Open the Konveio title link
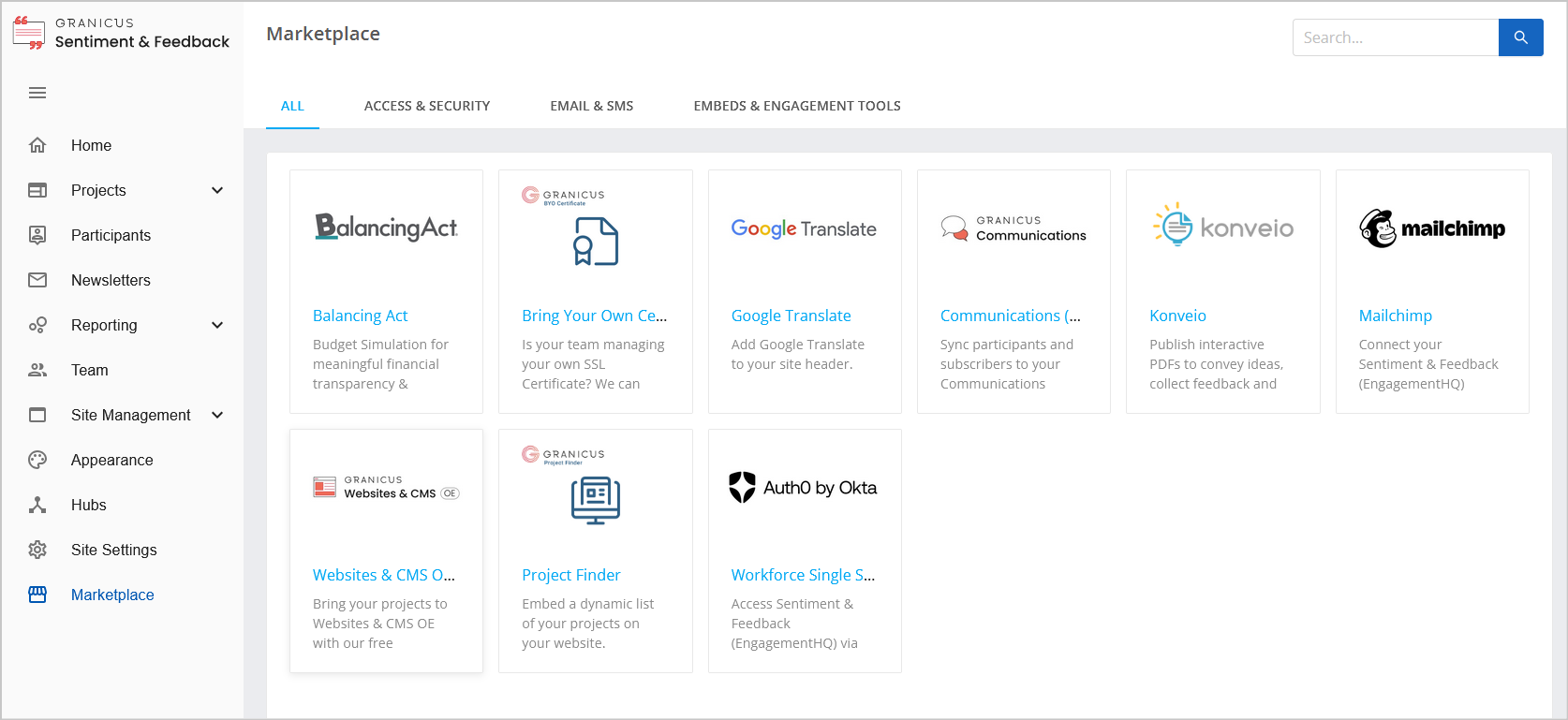The image size is (1568, 720). (1177, 316)
